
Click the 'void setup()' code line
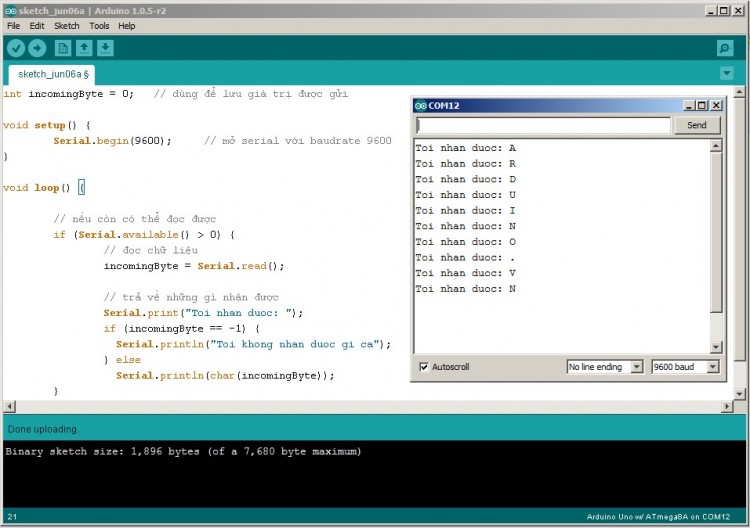pyautogui.click(x=46, y=125)
